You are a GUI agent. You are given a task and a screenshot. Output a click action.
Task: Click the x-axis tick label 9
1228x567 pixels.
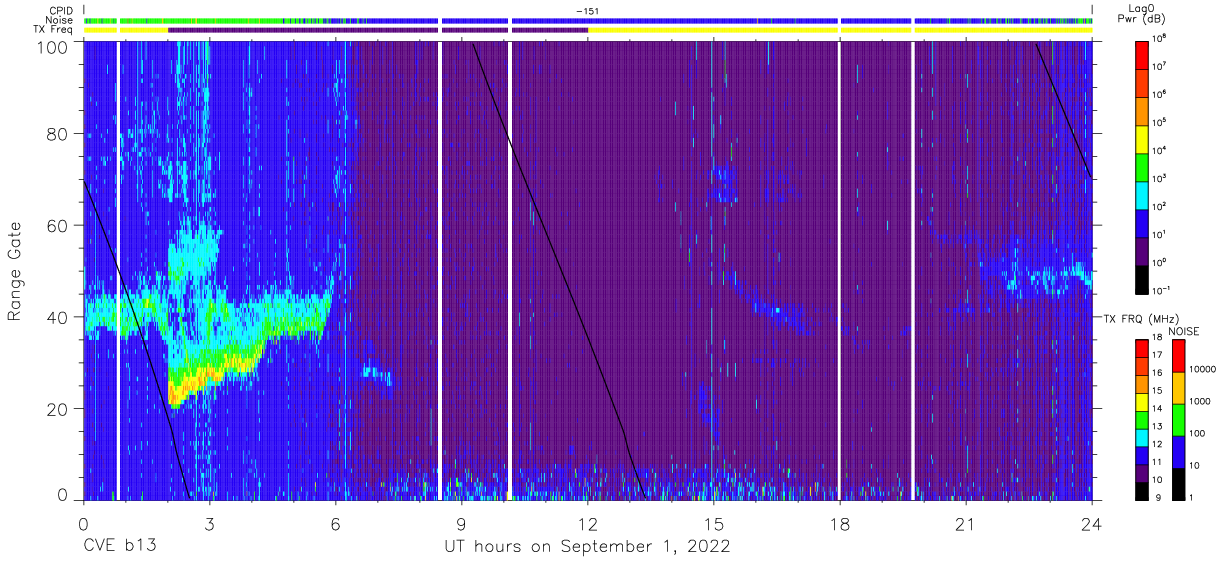pyautogui.click(x=461, y=523)
